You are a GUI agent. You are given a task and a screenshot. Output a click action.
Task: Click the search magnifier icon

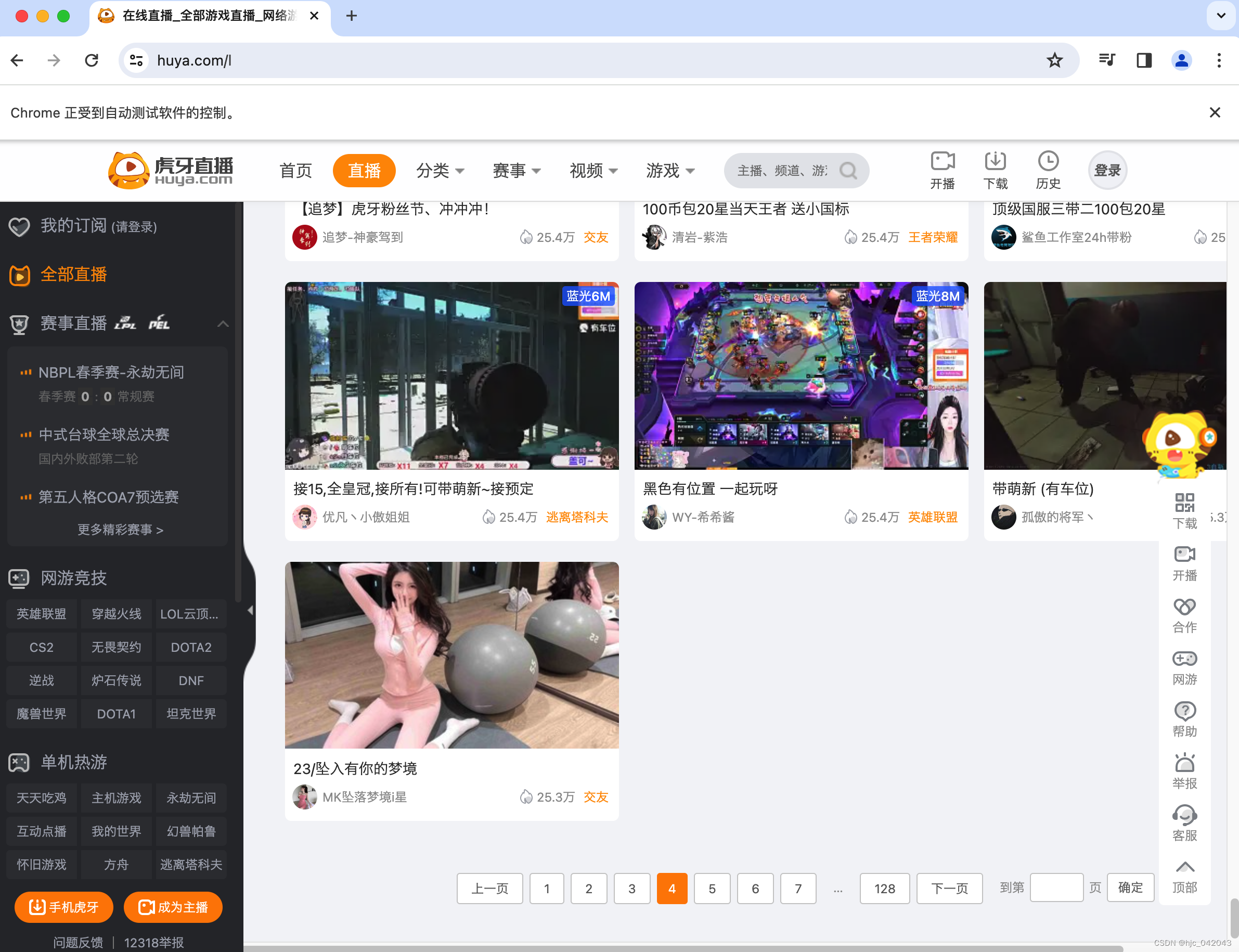pos(848,171)
